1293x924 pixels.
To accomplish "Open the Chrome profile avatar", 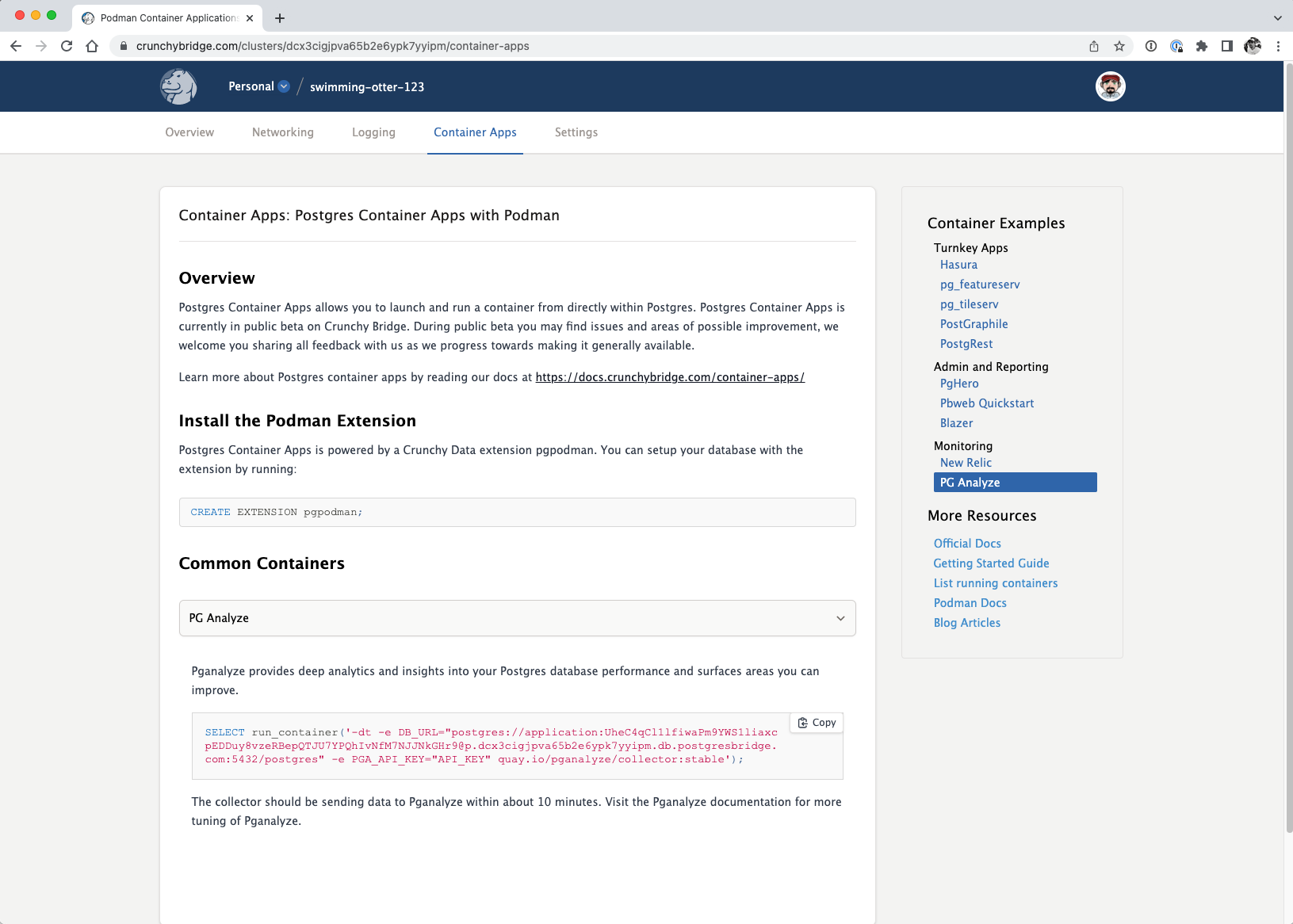I will tap(1253, 46).
